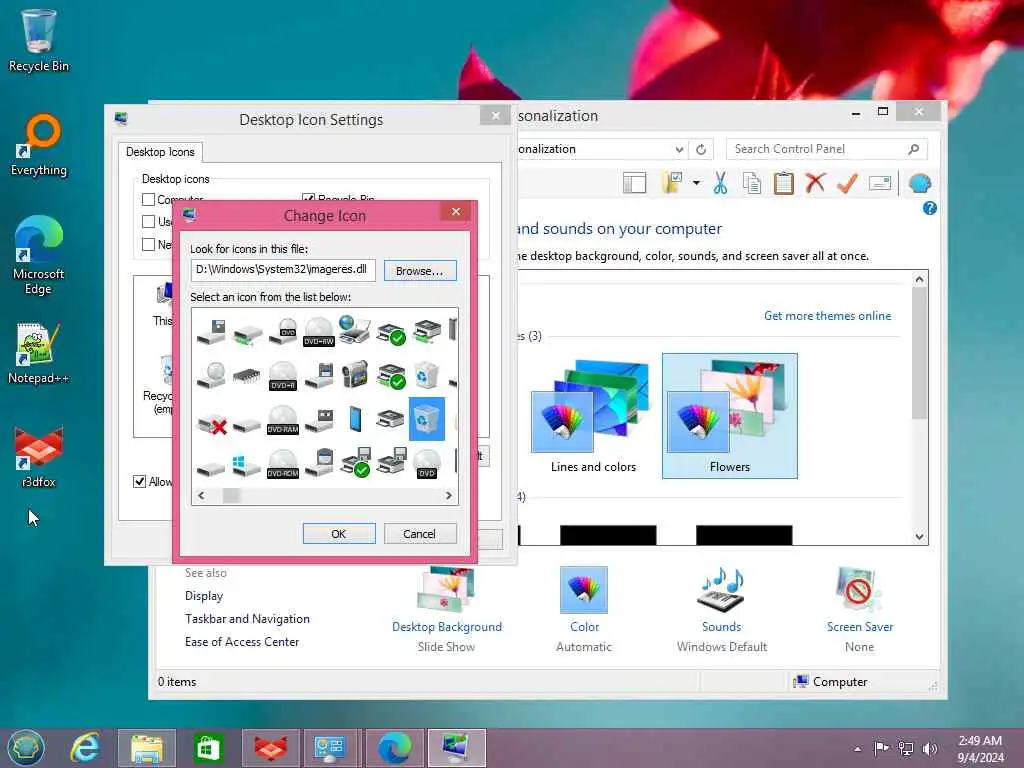The height and width of the screenshot is (768, 1024).
Task: Click the themes list scroll-down arrow
Action: [x=920, y=537]
